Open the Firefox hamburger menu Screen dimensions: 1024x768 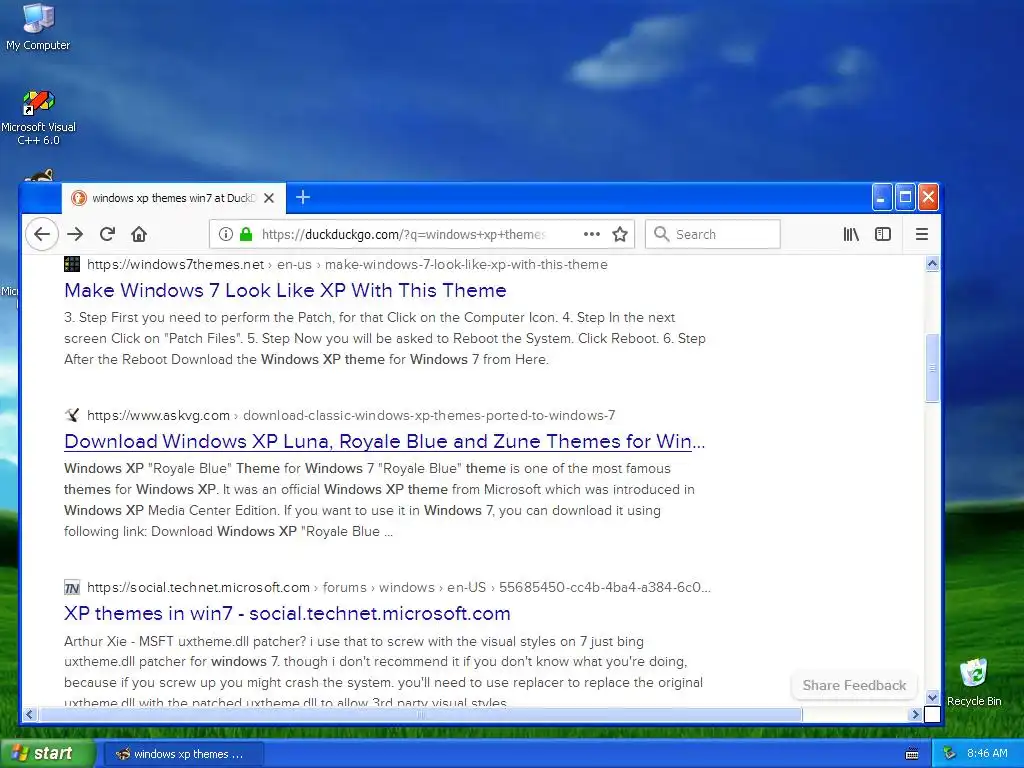coord(921,234)
